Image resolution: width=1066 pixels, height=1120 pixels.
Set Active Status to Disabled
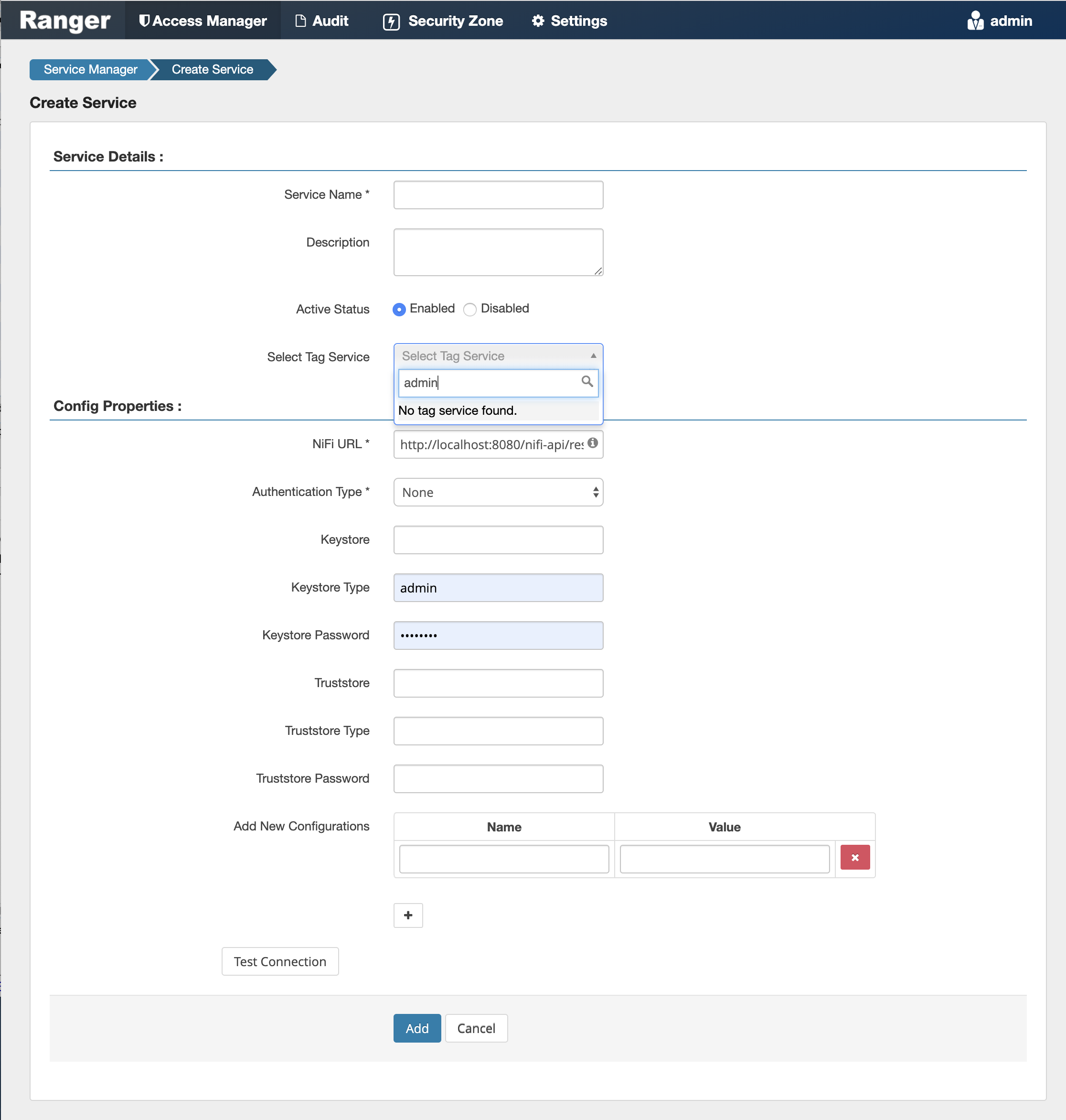(x=470, y=310)
